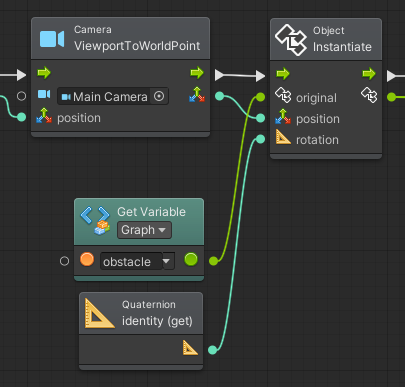Click the object output icon on Instantiate
405x387 pixels.
click(369, 95)
